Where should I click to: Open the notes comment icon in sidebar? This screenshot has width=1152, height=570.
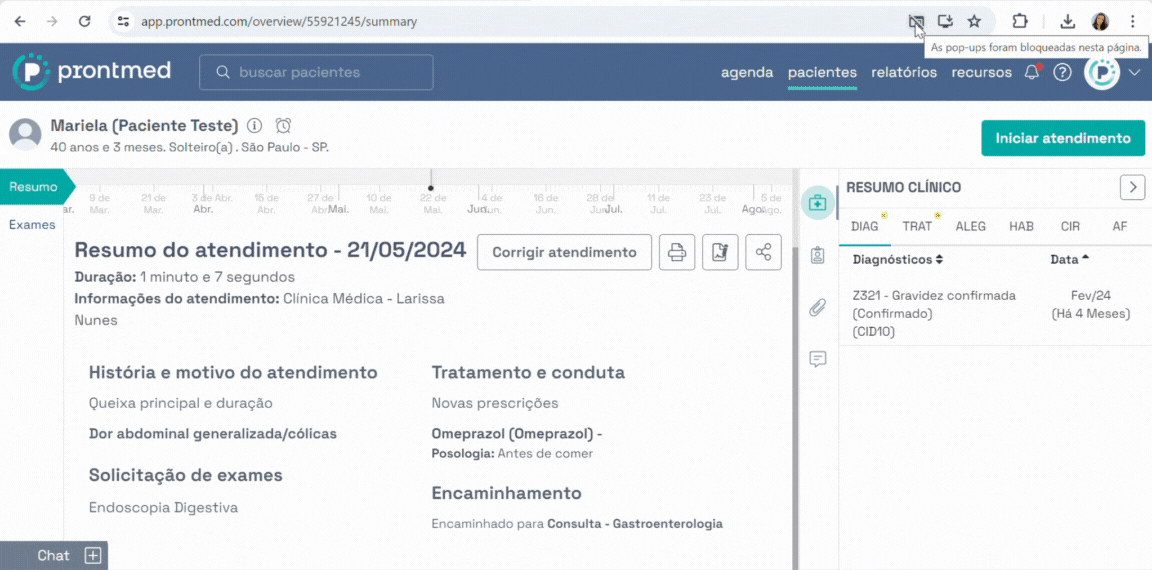[817, 359]
